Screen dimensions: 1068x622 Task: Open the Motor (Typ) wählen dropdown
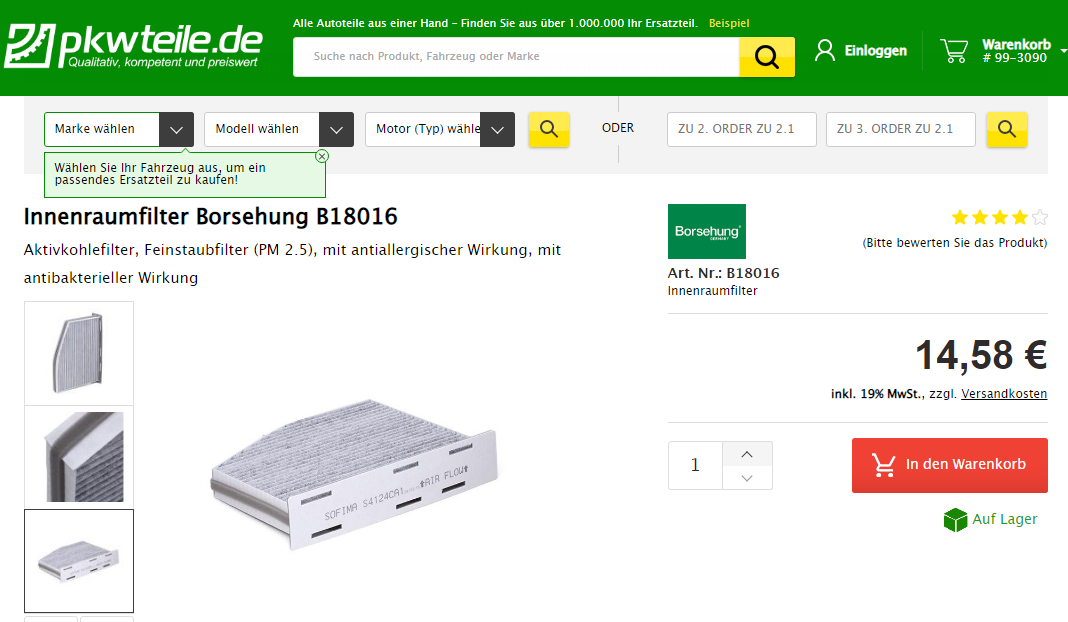[x=440, y=129]
